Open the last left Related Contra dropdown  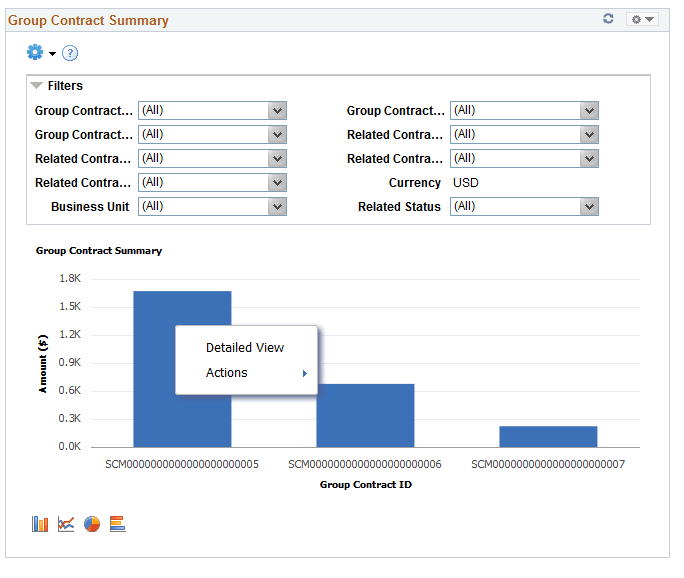[x=212, y=183]
